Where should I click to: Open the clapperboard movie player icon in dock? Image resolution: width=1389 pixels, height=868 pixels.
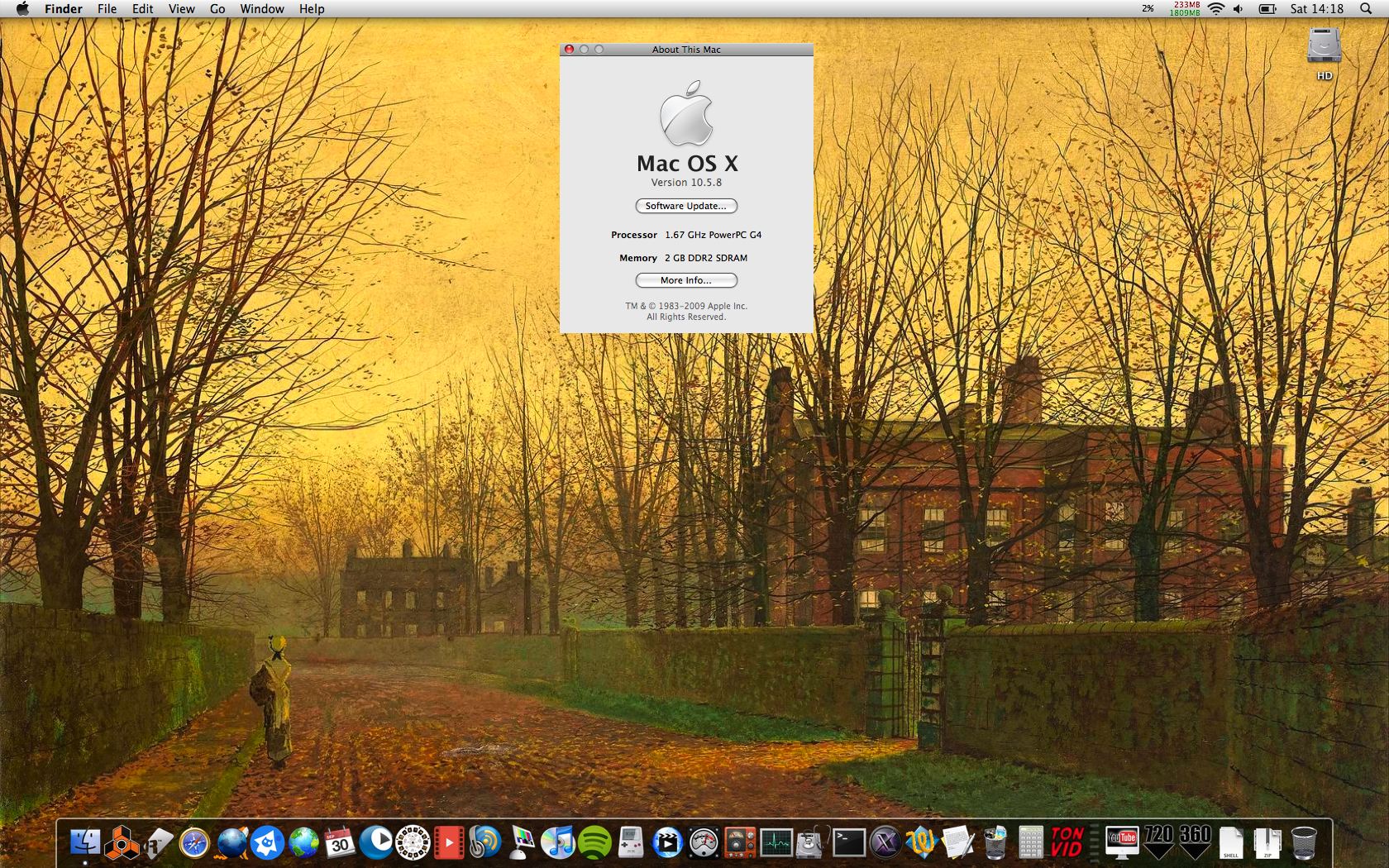[x=667, y=842]
